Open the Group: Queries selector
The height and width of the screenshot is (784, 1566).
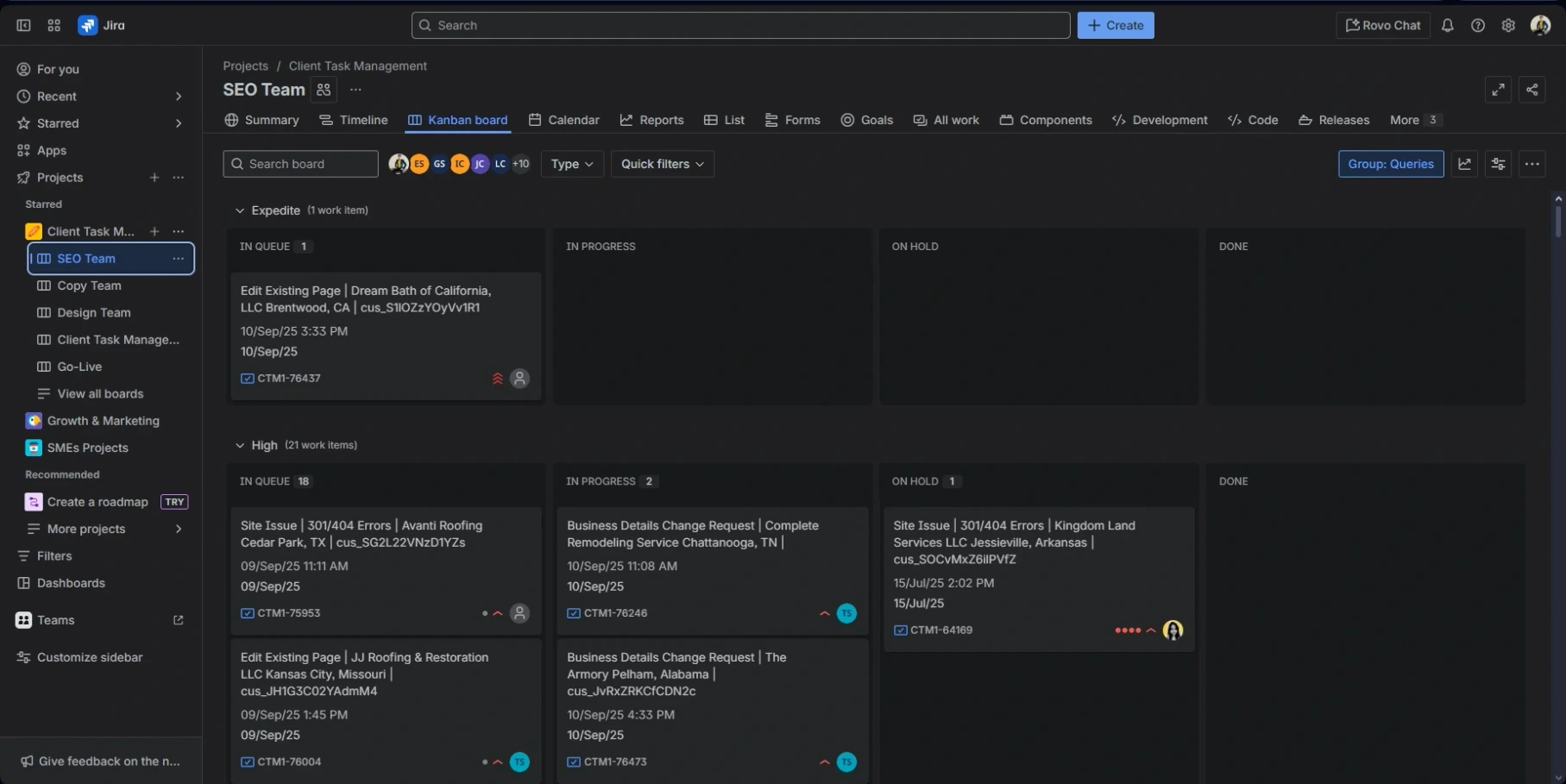tap(1390, 164)
